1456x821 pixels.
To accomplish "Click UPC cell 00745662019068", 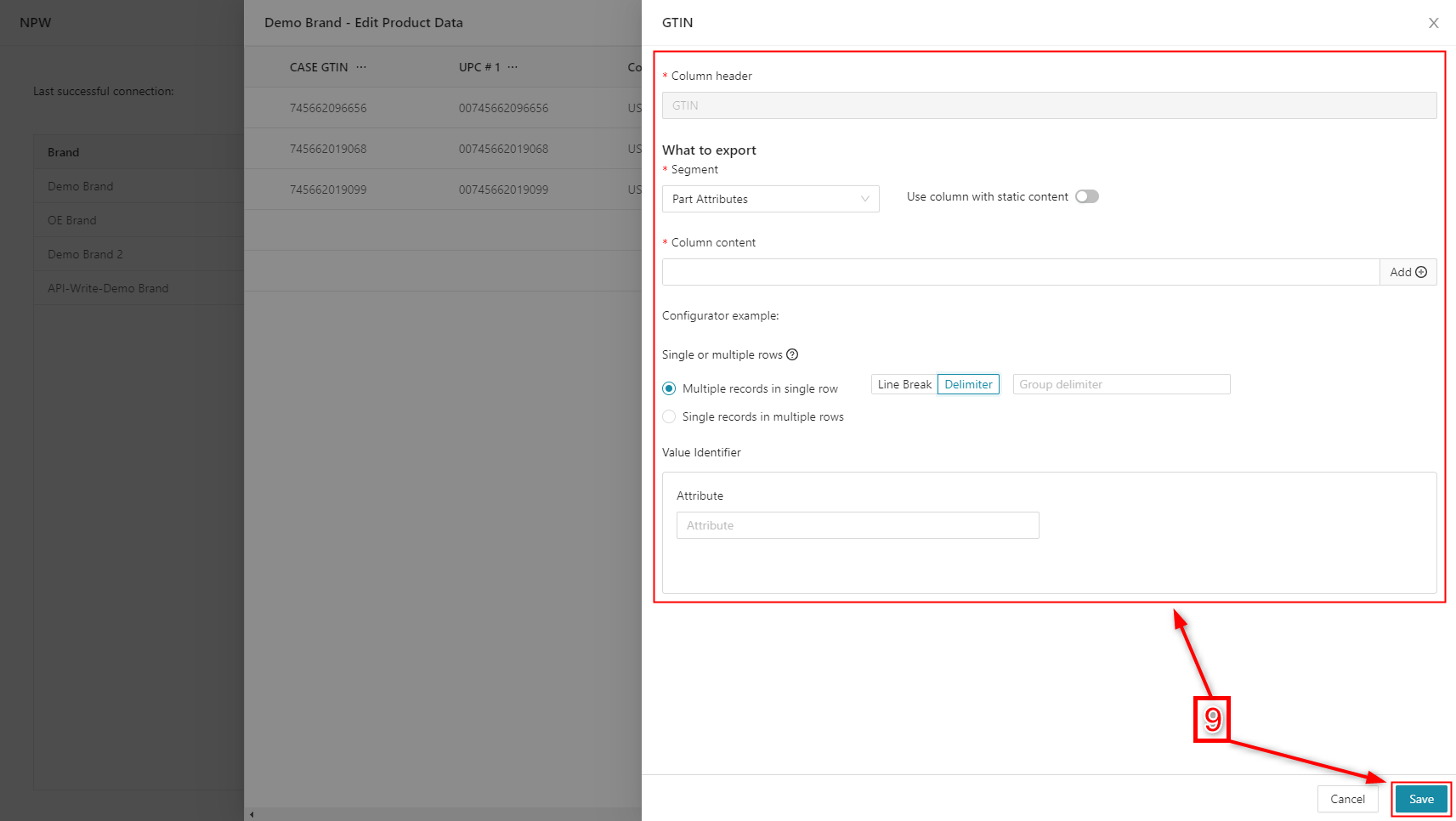I will [x=503, y=149].
